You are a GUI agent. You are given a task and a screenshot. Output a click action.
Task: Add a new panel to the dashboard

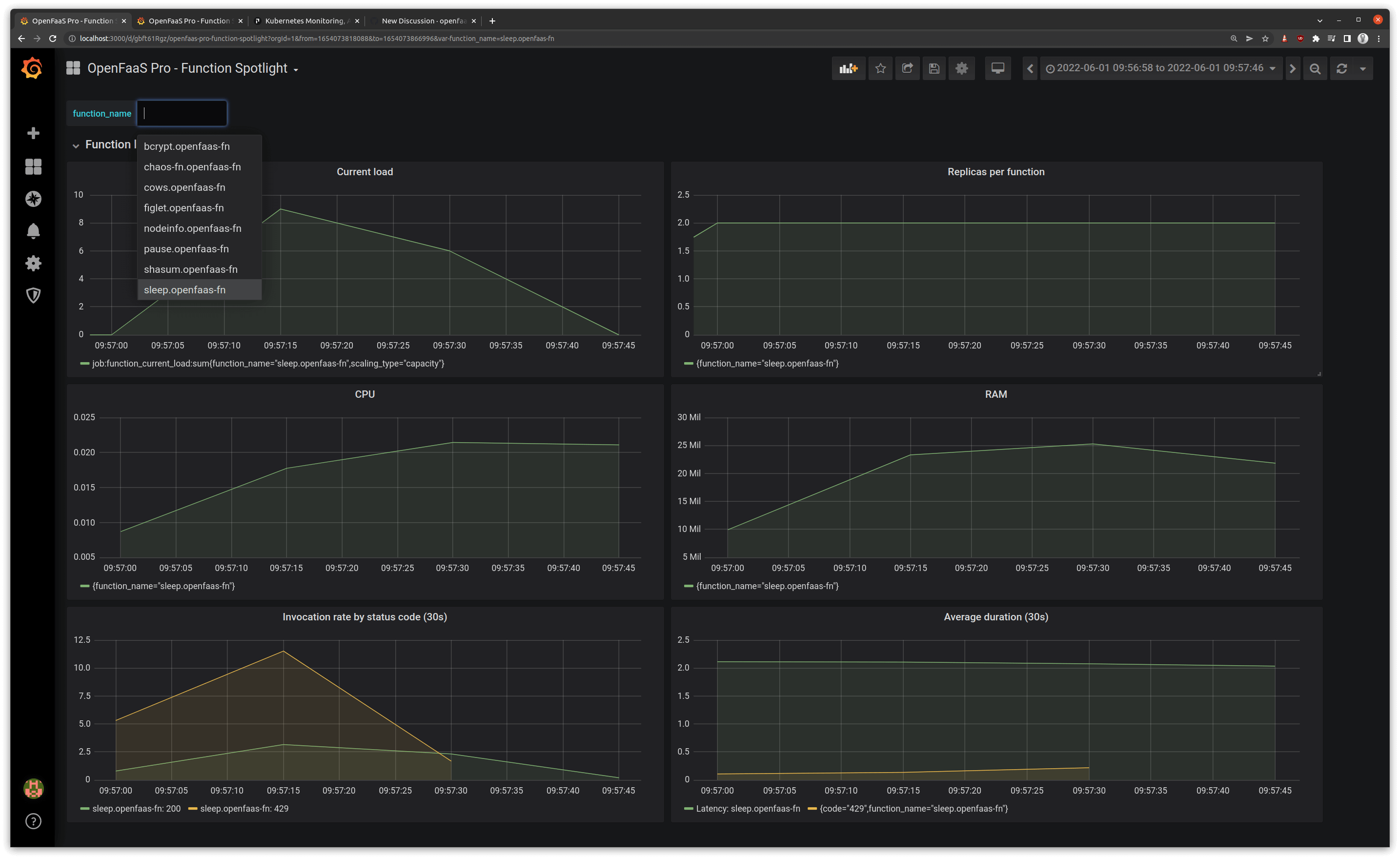pos(848,68)
